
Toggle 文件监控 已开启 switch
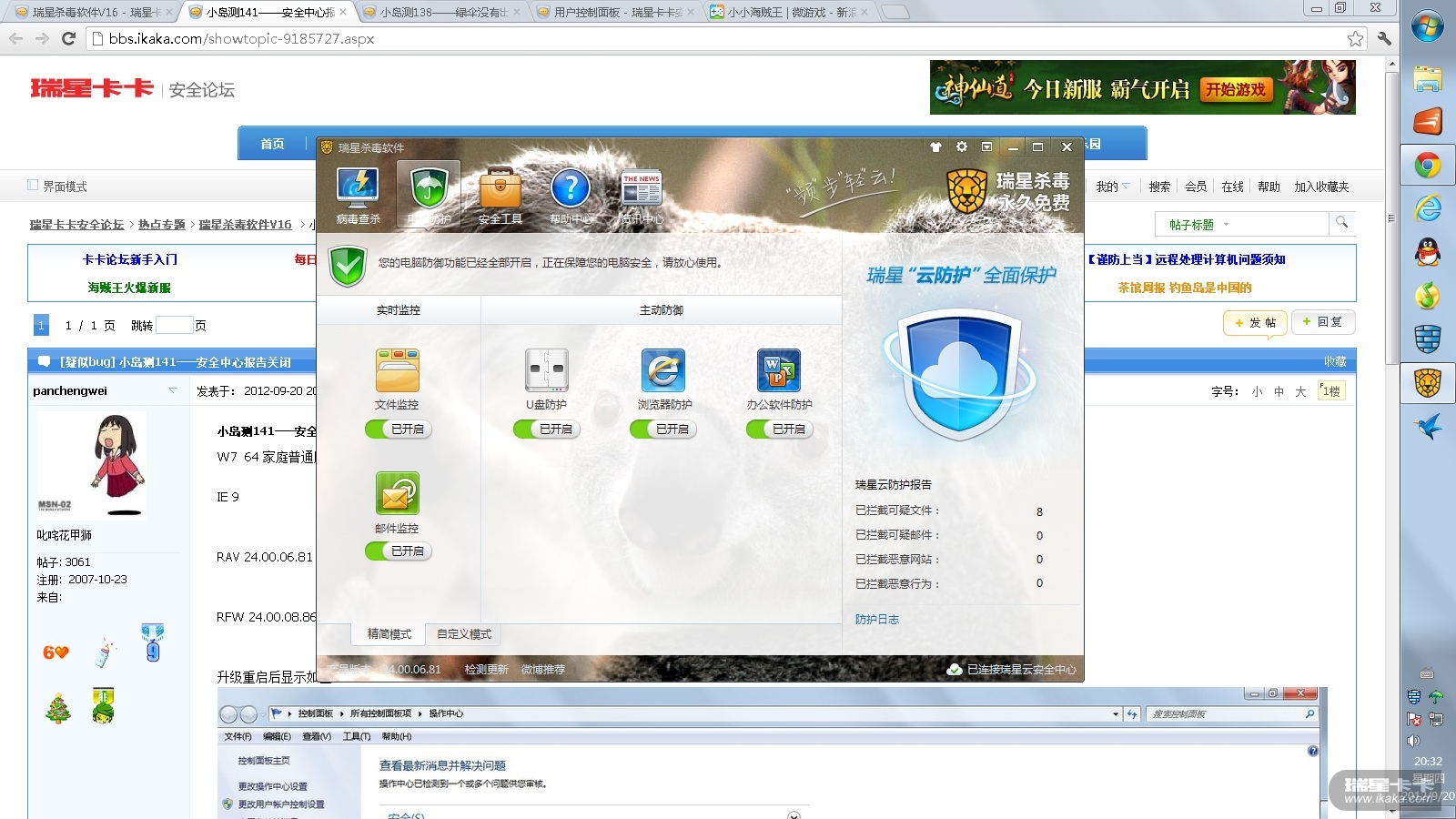pos(398,429)
